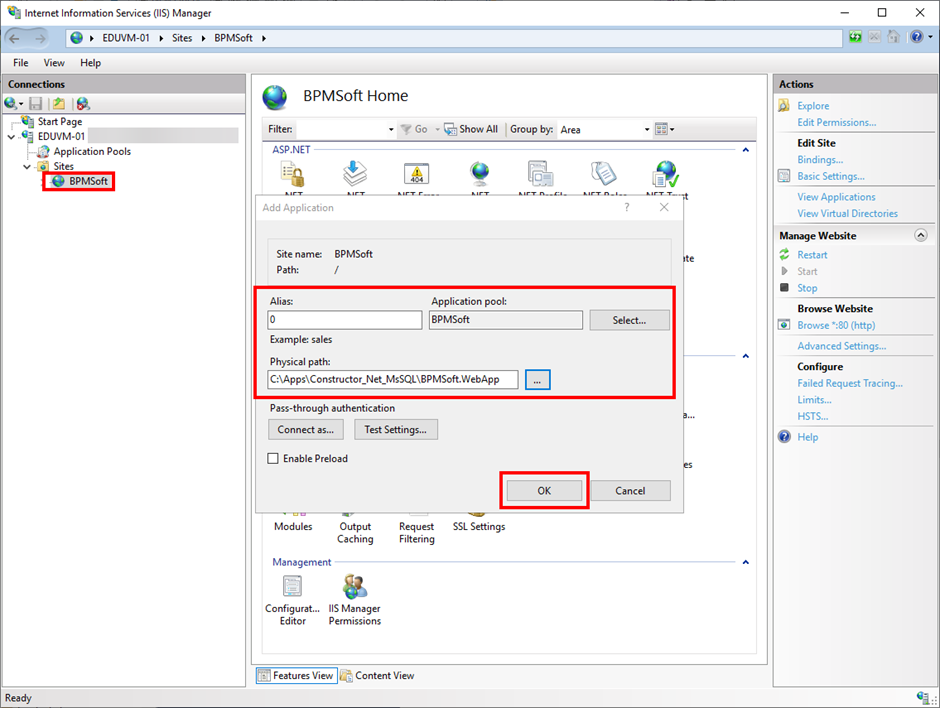Cancel the Add Application dialog
The image size is (940, 708).
click(x=630, y=491)
